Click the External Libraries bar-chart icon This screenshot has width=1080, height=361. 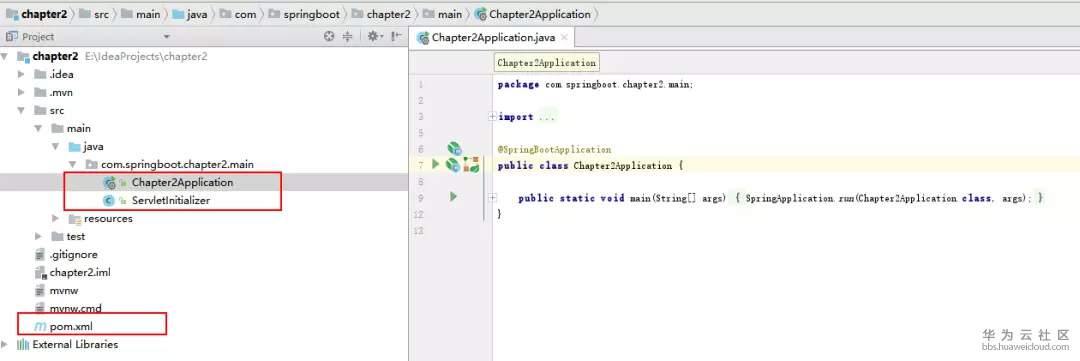pyautogui.click(x=23, y=344)
